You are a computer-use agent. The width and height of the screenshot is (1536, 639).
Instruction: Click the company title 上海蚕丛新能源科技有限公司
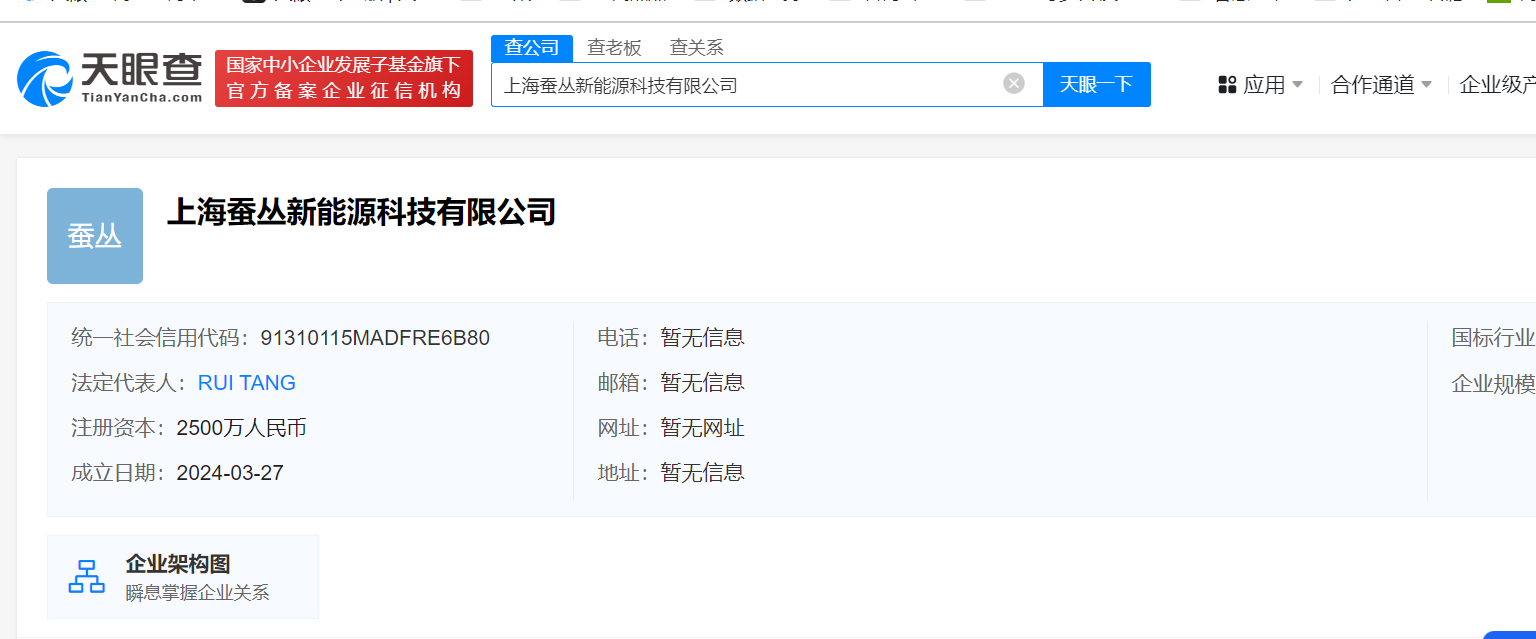click(361, 212)
